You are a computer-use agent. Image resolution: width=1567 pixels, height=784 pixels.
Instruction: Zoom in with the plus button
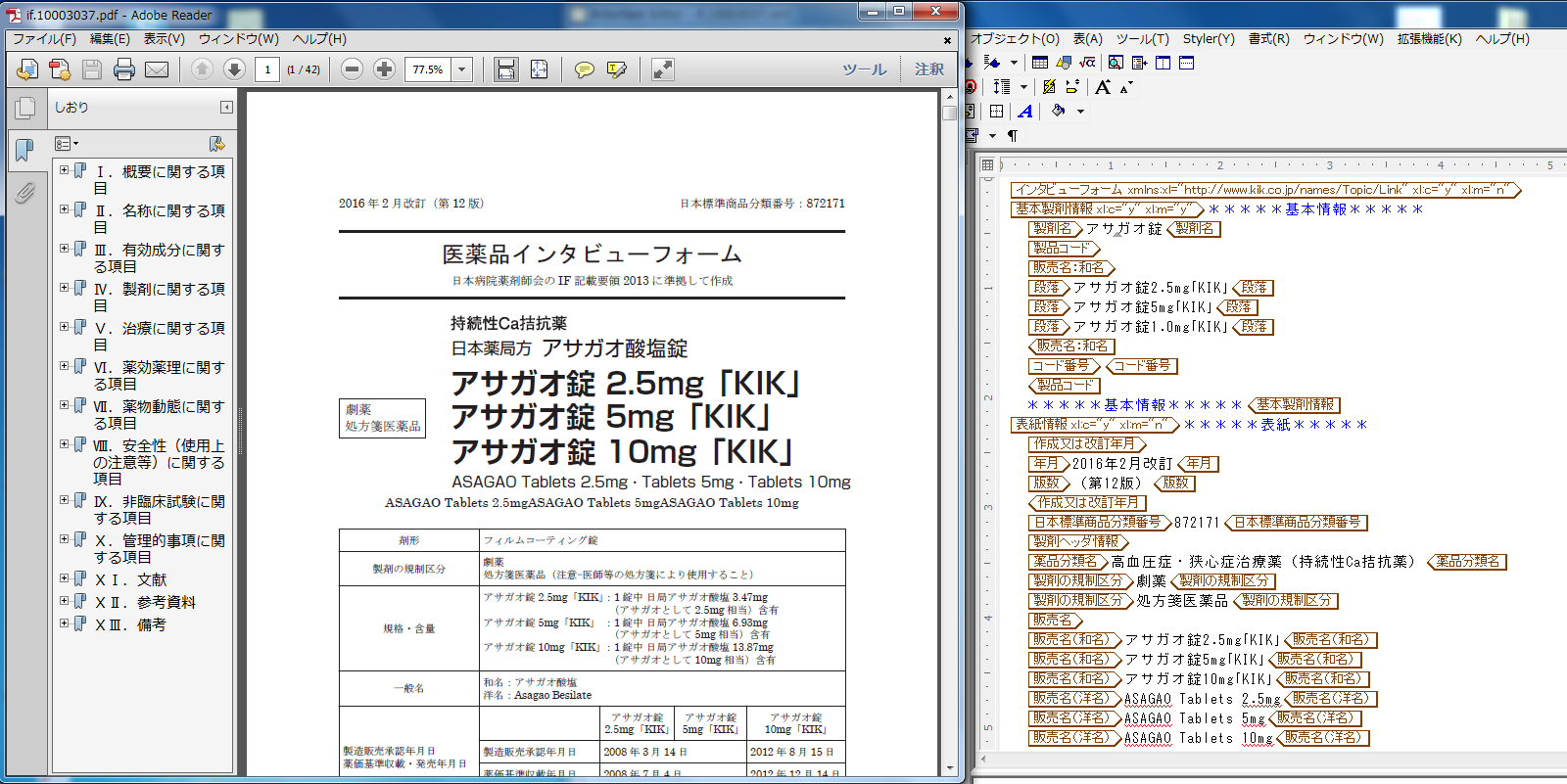(385, 69)
